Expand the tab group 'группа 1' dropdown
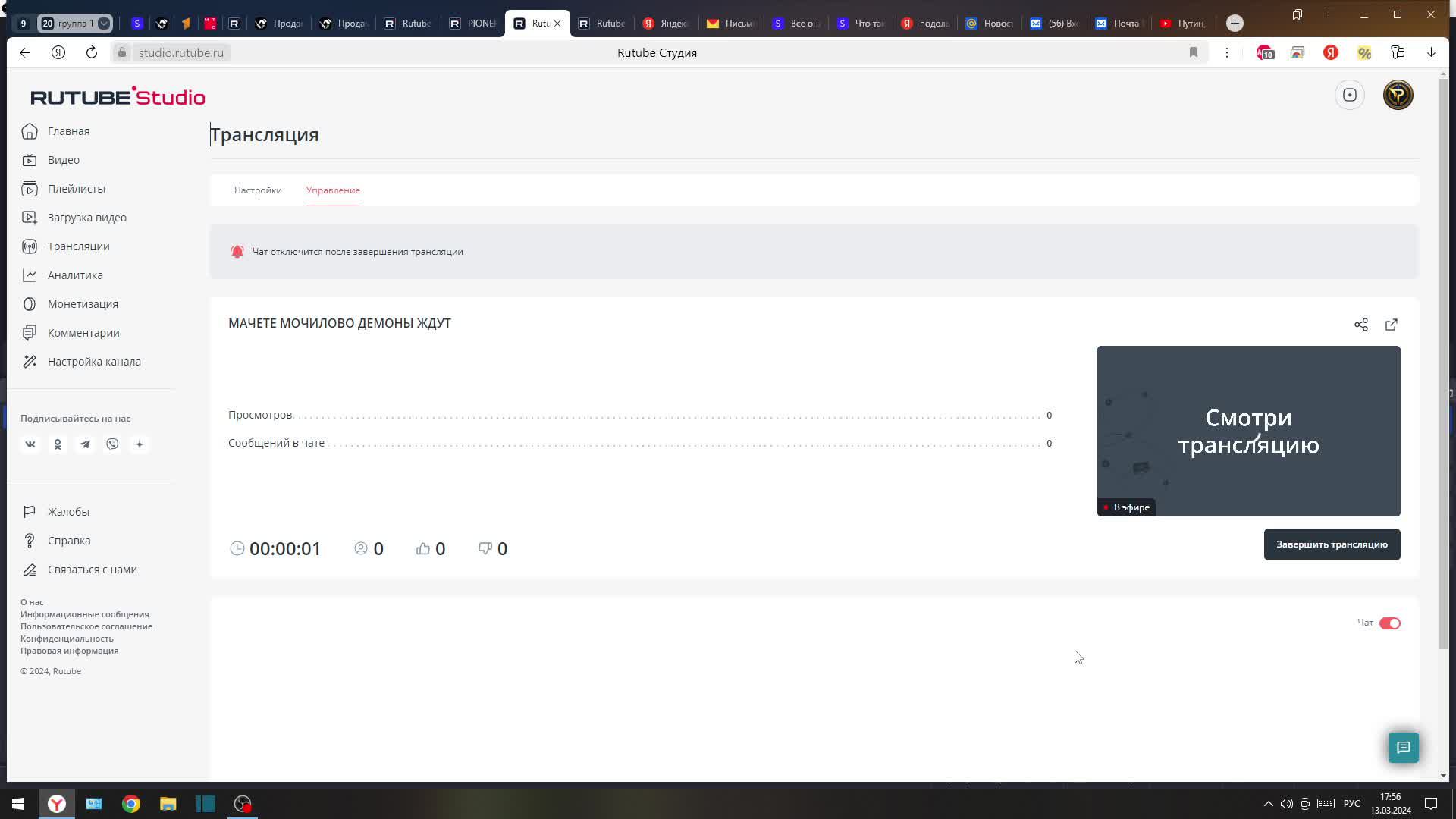 (104, 24)
